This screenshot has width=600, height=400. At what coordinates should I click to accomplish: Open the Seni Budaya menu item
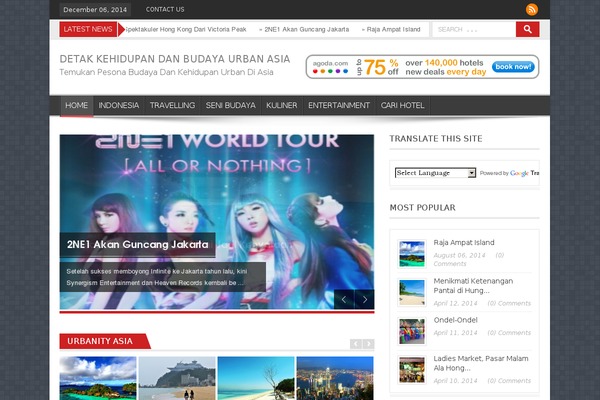(230, 106)
